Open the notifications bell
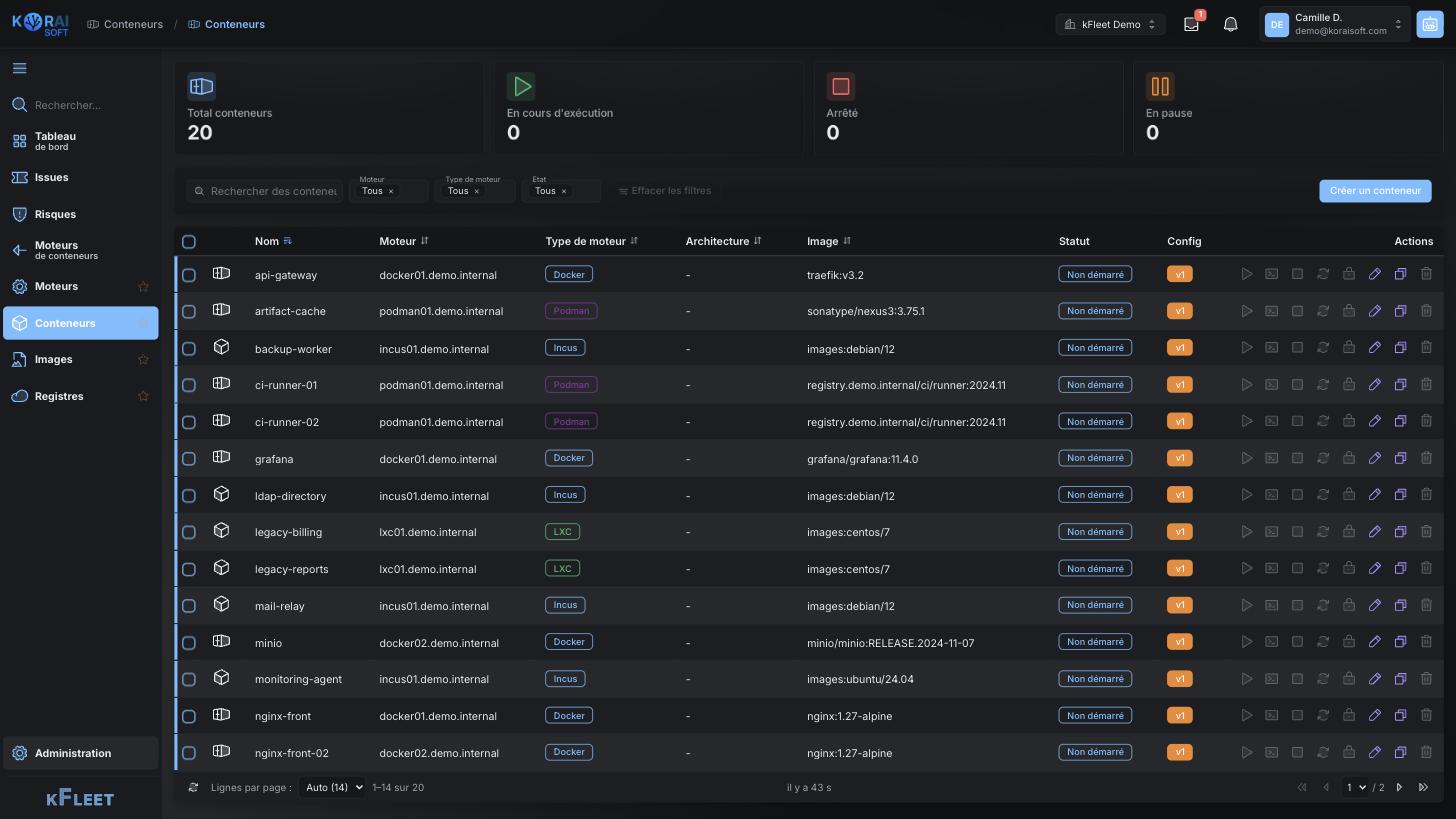 (1230, 24)
